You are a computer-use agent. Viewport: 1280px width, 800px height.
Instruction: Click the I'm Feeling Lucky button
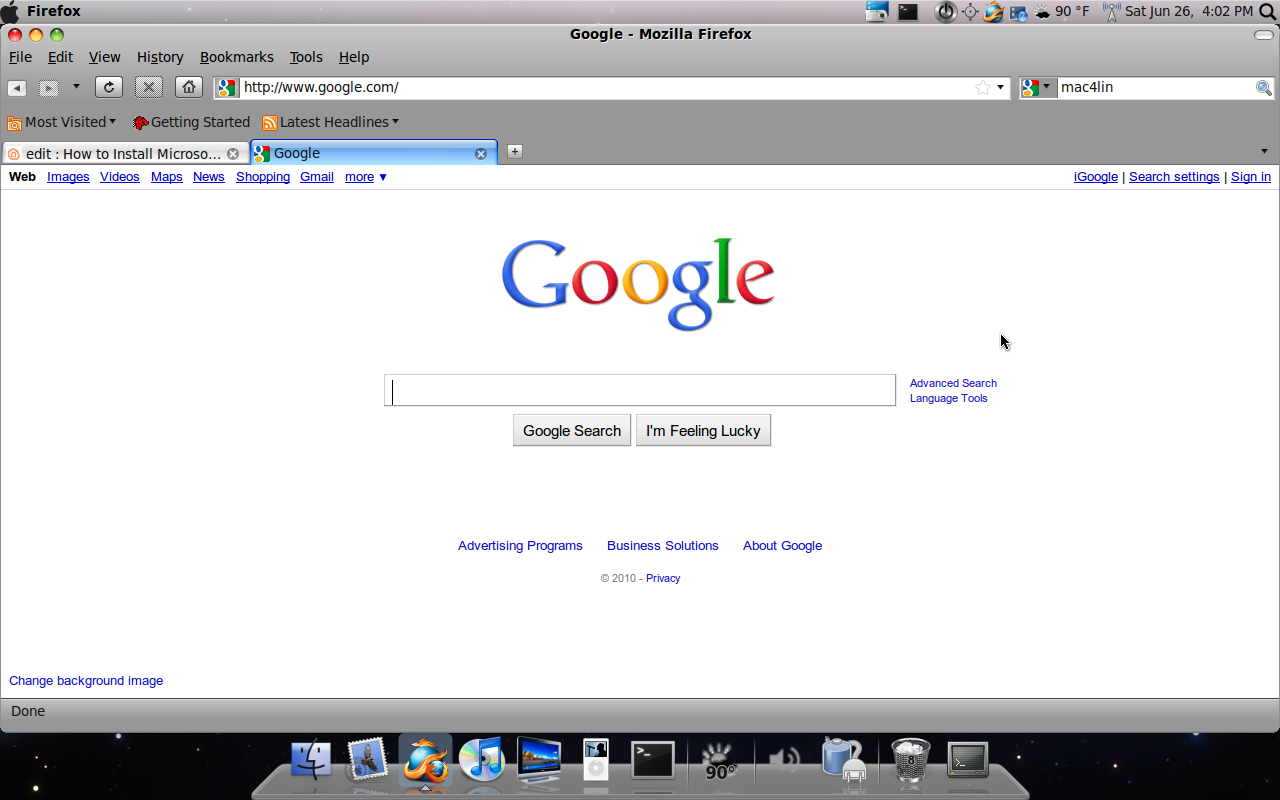[703, 431]
